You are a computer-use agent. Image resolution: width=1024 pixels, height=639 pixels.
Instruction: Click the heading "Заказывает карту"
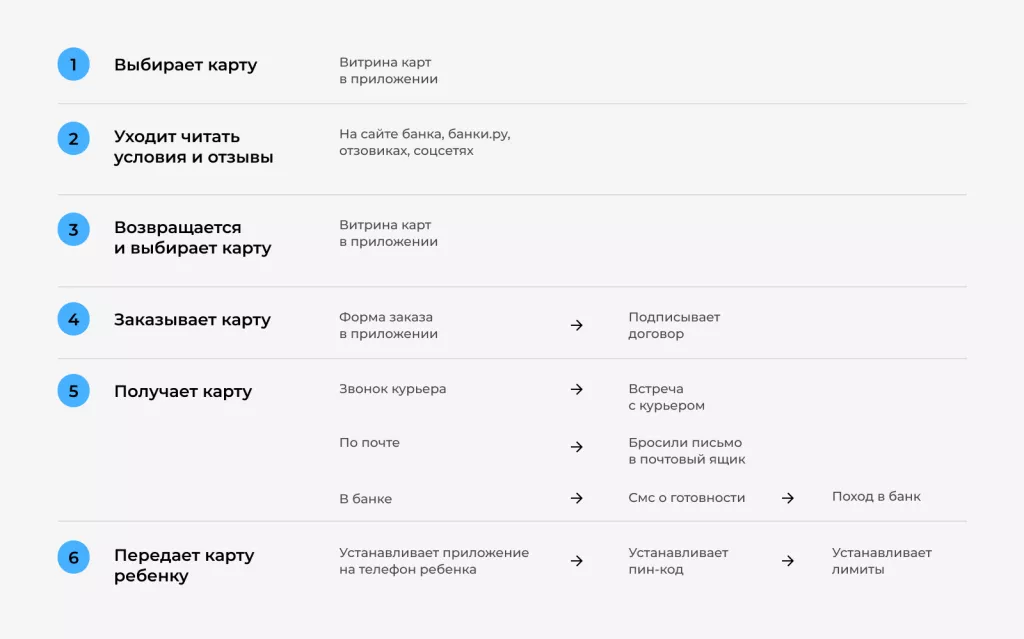coord(192,320)
